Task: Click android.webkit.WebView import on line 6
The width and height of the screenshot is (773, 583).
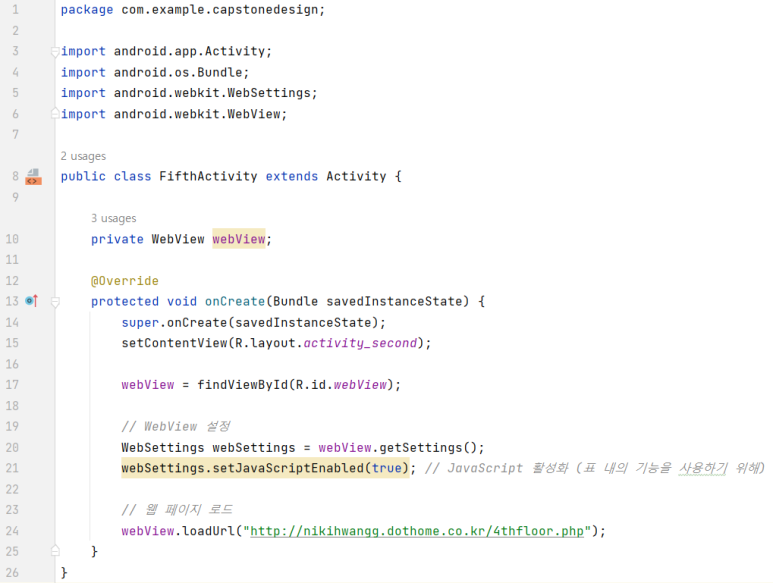Action: tap(197, 114)
